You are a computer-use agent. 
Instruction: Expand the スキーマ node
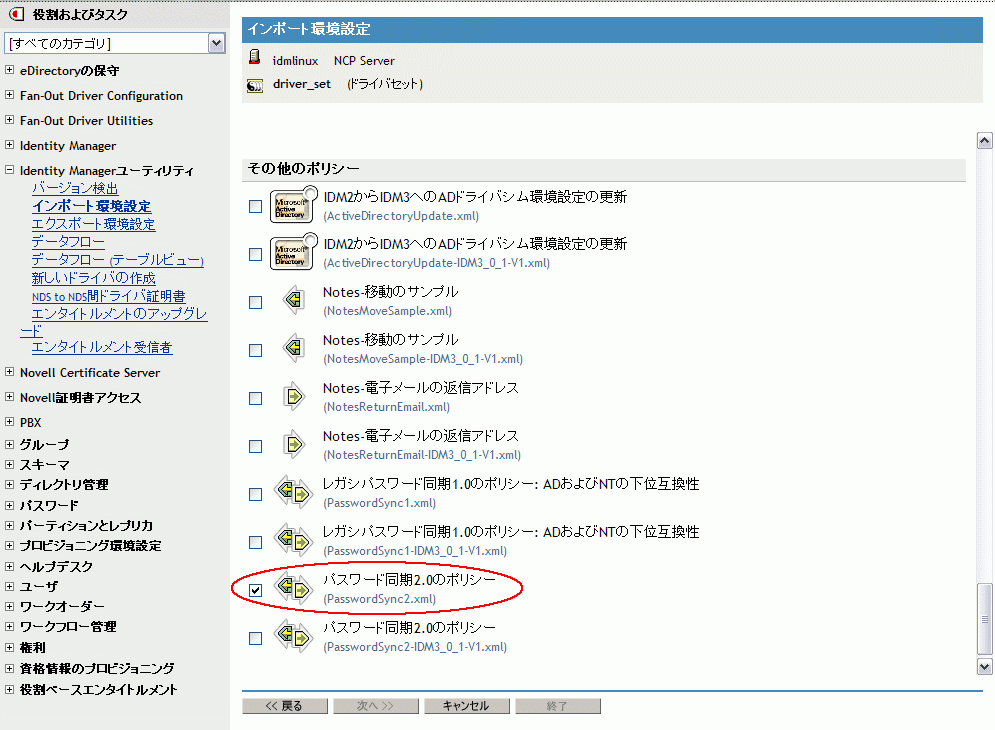point(10,464)
